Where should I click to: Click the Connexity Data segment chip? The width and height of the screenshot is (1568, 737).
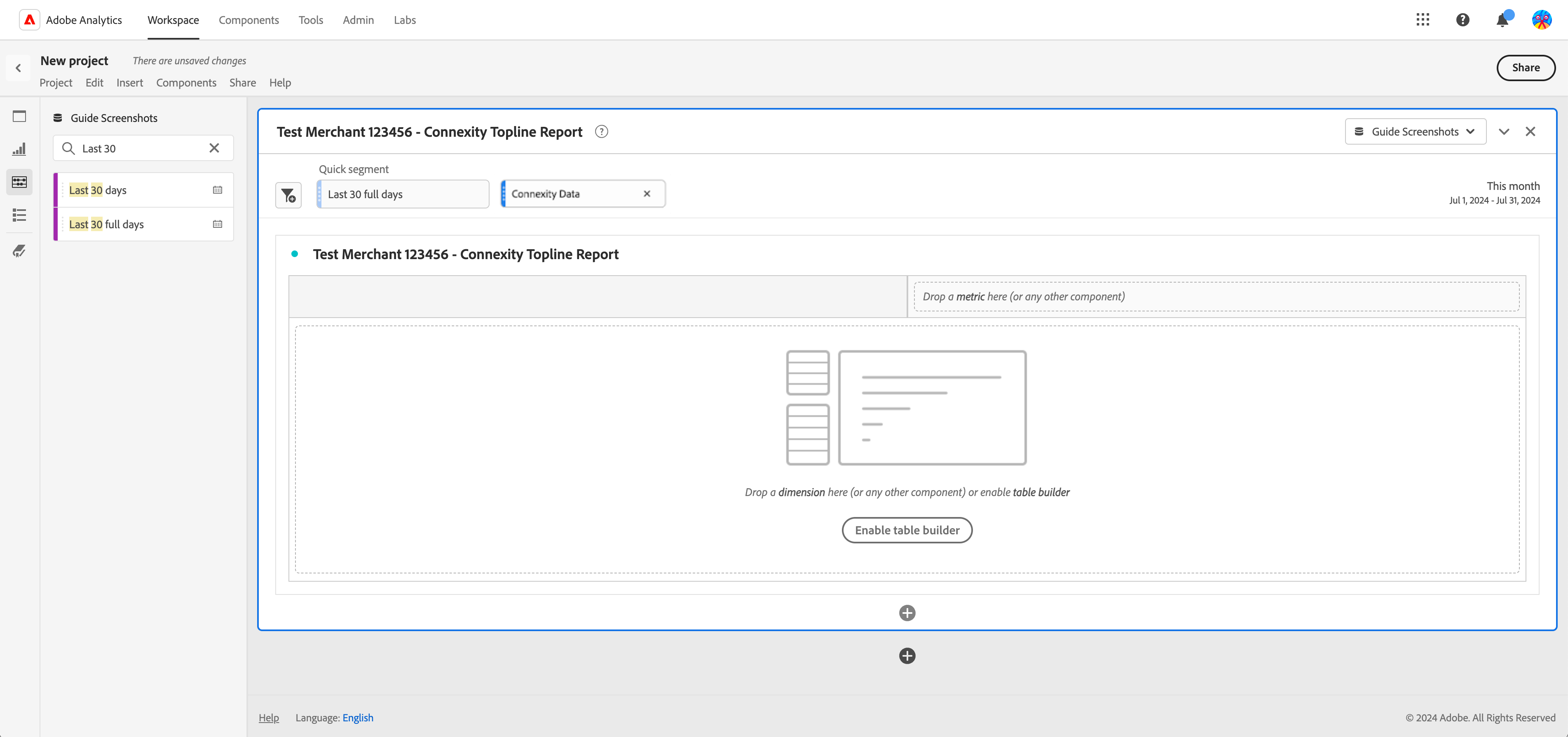click(583, 194)
